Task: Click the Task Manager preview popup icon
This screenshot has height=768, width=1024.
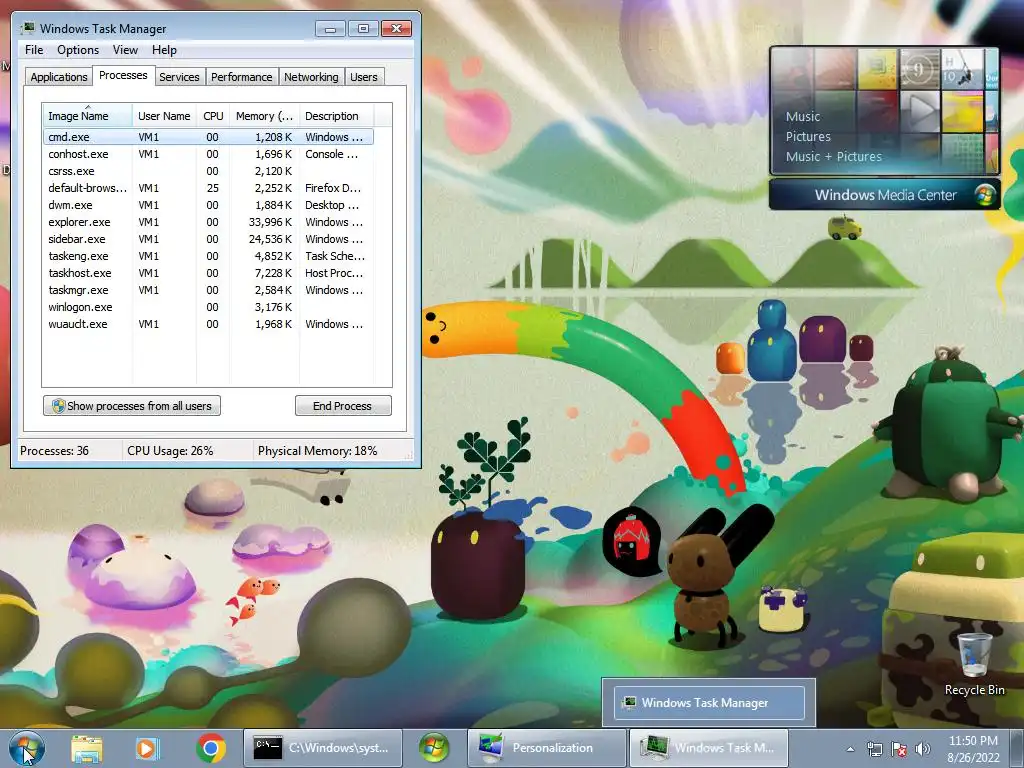Action: tap(629, 703)
